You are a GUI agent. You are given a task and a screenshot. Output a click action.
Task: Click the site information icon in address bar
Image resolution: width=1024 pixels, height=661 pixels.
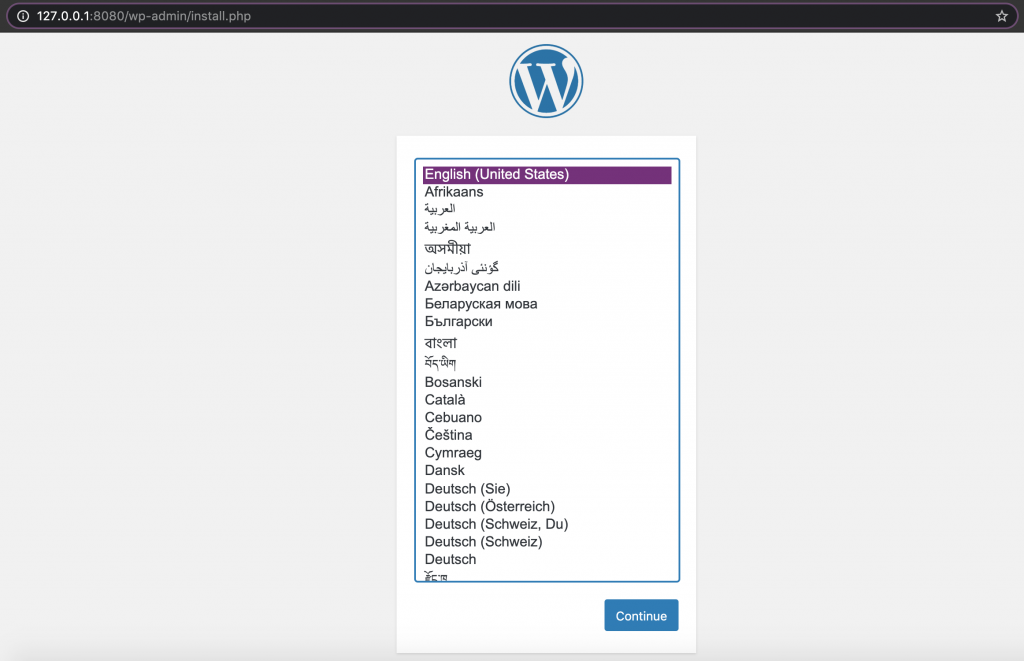pos(22,16)
